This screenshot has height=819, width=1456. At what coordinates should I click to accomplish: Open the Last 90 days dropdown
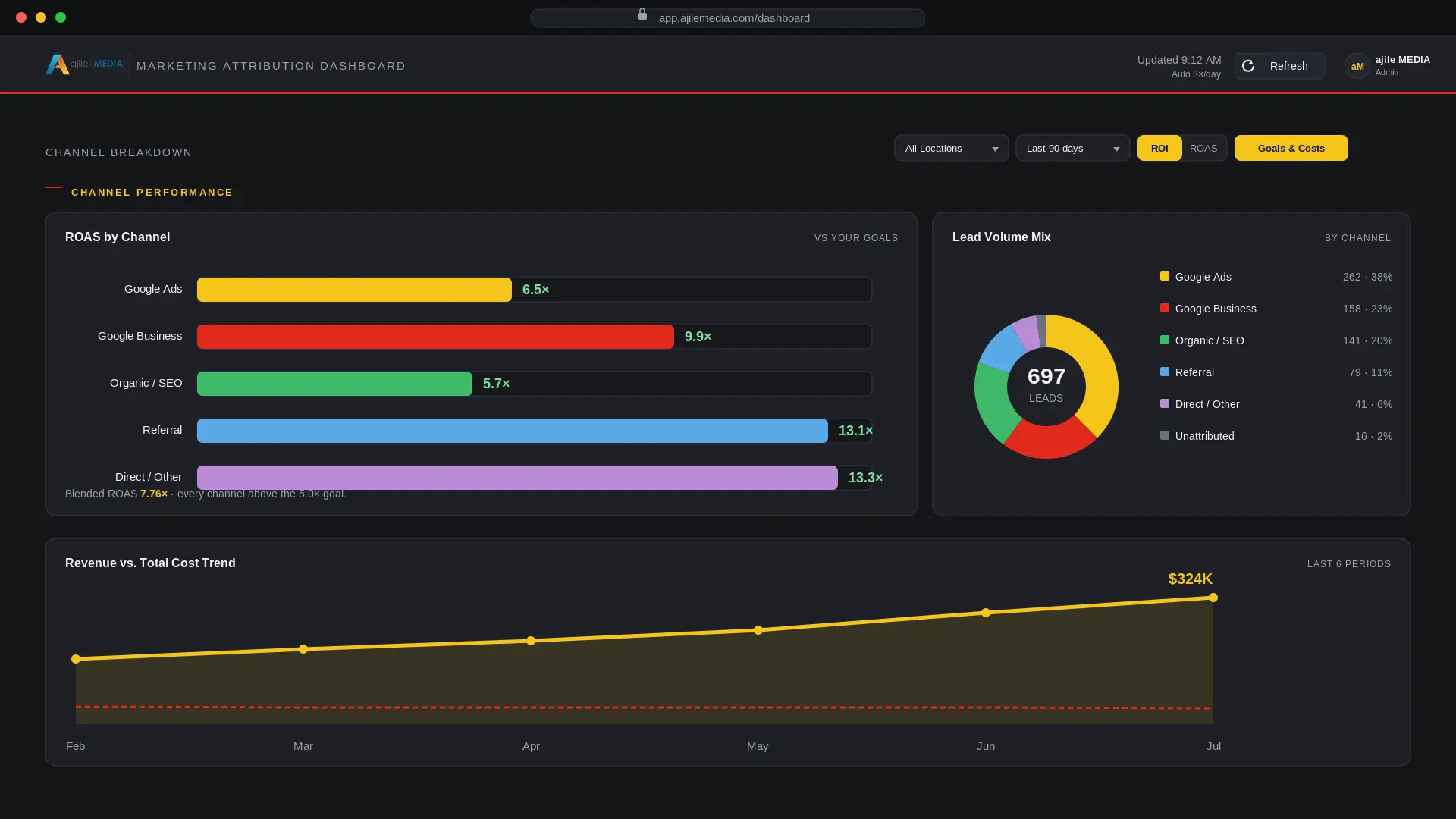coord(1073,148)
